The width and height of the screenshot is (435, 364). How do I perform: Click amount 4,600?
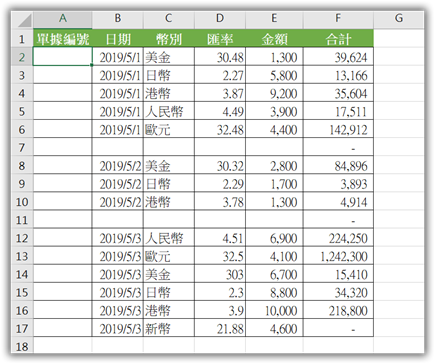tap(283, 329)
